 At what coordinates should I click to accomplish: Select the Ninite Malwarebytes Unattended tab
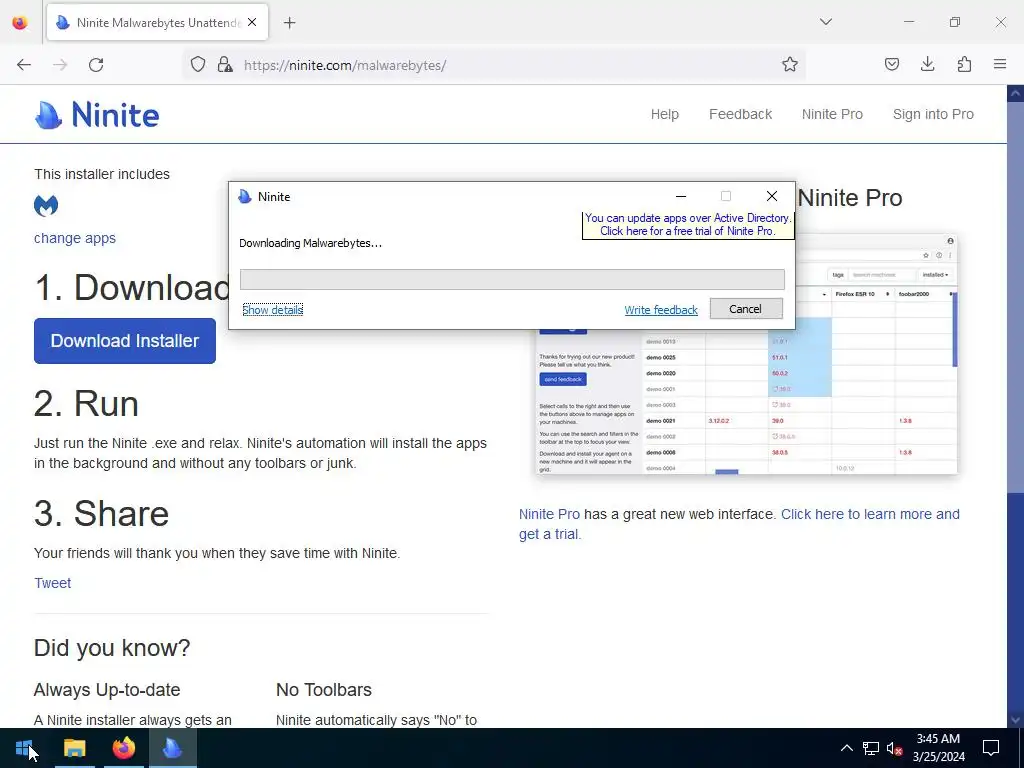(x=157, y=22)
